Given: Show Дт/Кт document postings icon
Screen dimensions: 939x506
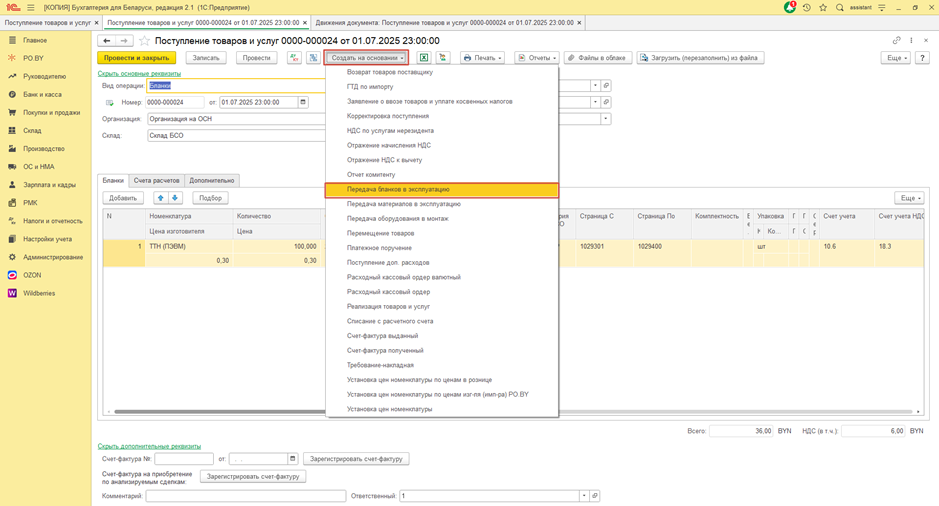Looking at the screenshot, I should [x=294, y=58].
